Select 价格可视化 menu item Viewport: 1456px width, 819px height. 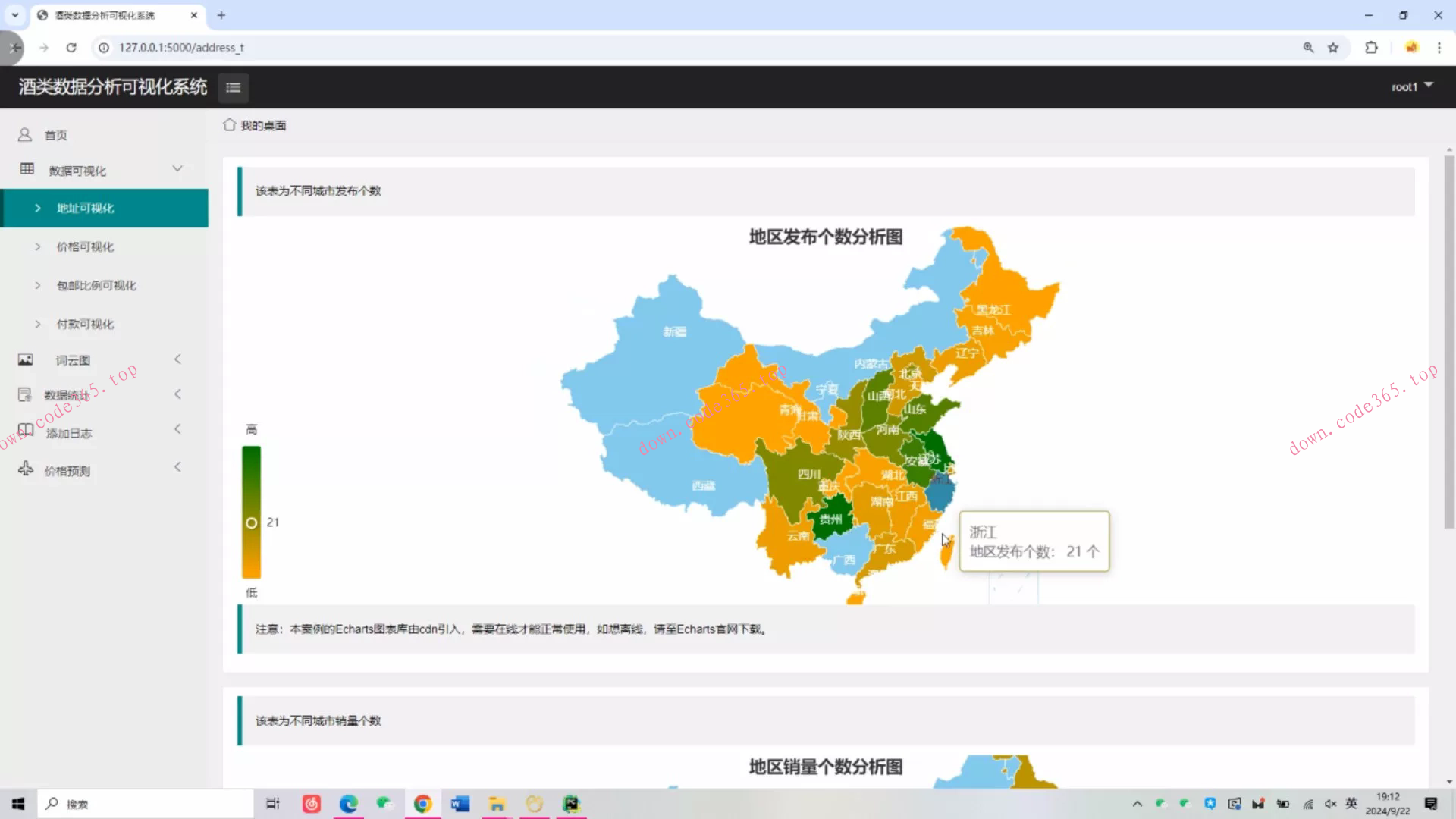tap(85, 246)
